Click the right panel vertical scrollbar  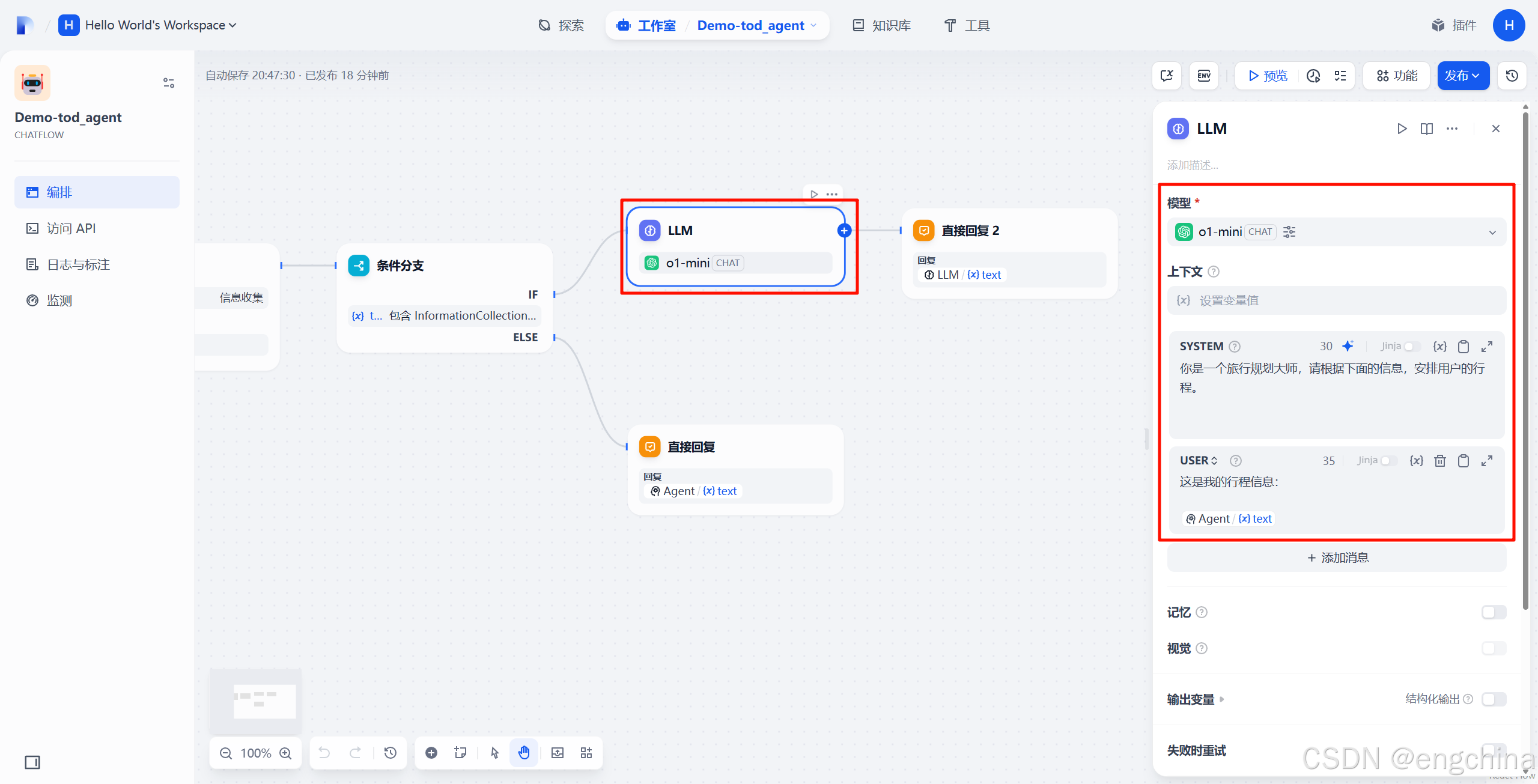(x=1525, y=360)
